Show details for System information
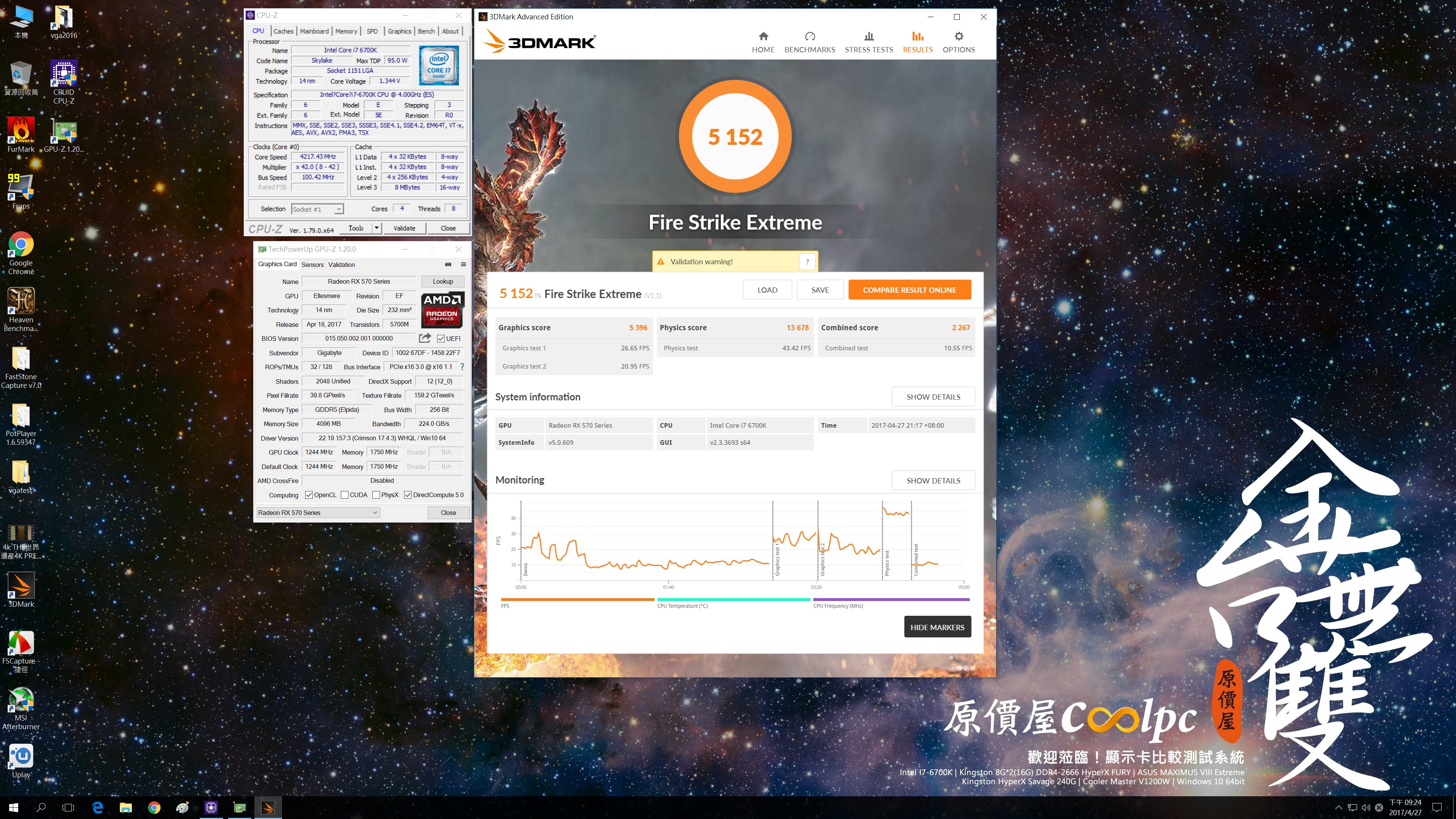 pos(933,397)
